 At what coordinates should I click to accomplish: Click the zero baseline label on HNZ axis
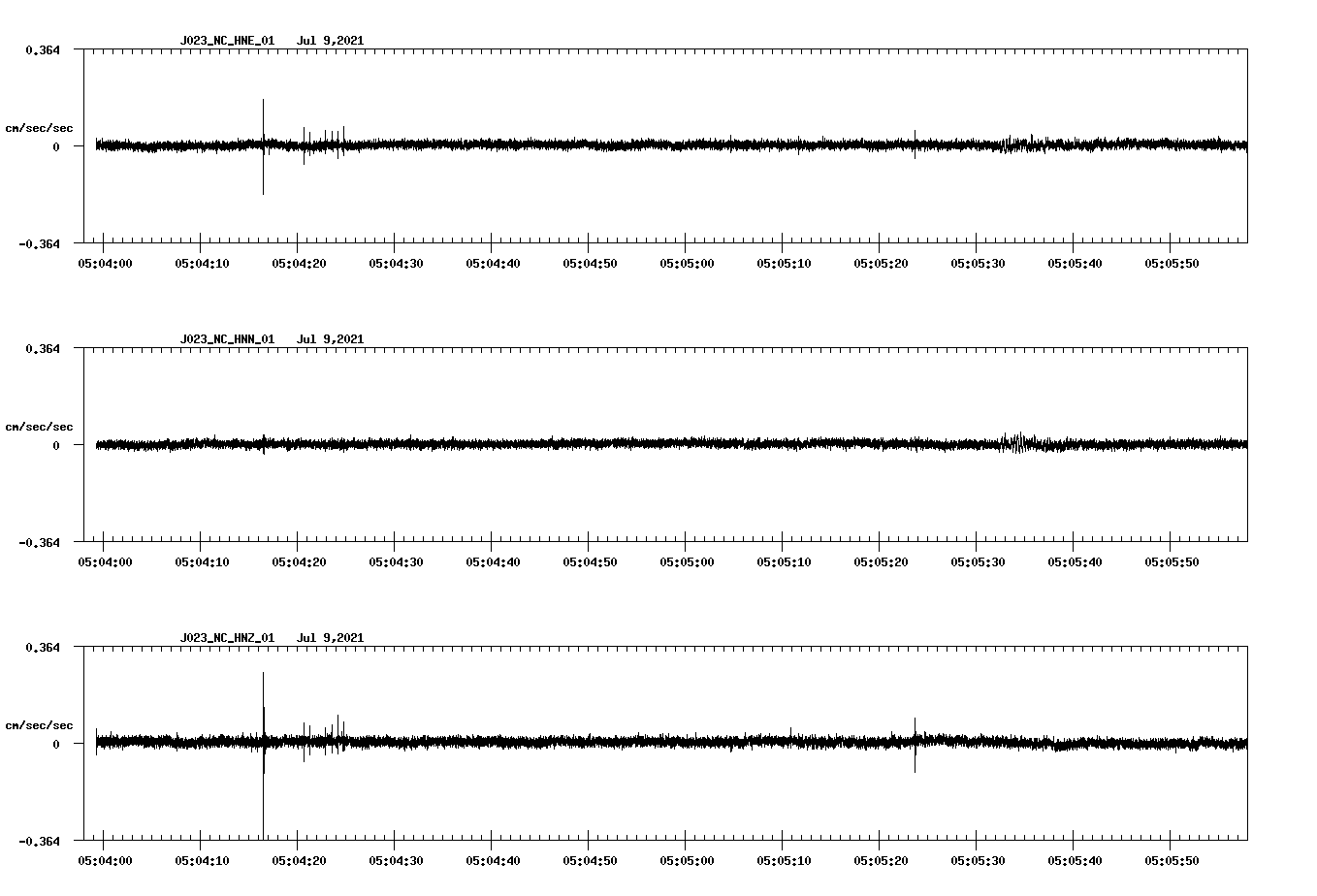(x=56, y=744)
